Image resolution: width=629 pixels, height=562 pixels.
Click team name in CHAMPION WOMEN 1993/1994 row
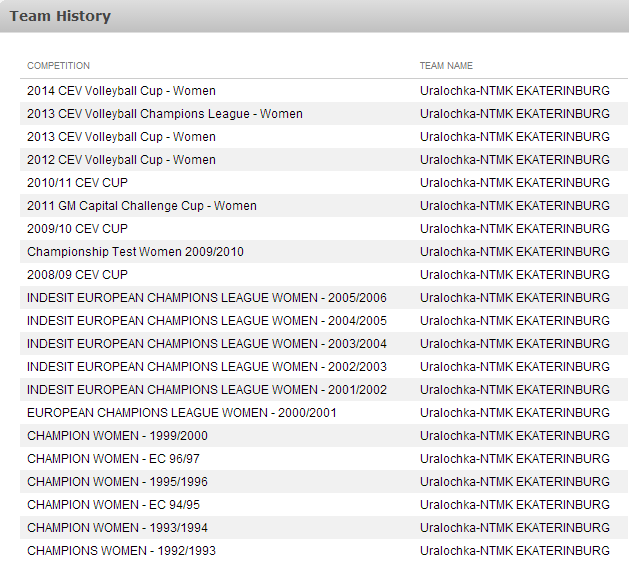click(x=515, y=528)
